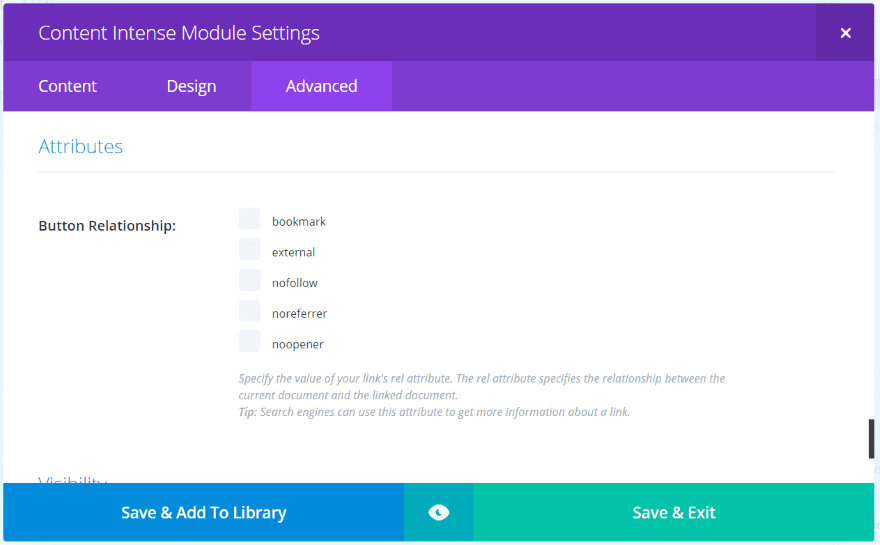Toggle the noreferrer checkbox
The image size is (880, 545).
pyautogui.click(x=250, y=312)
